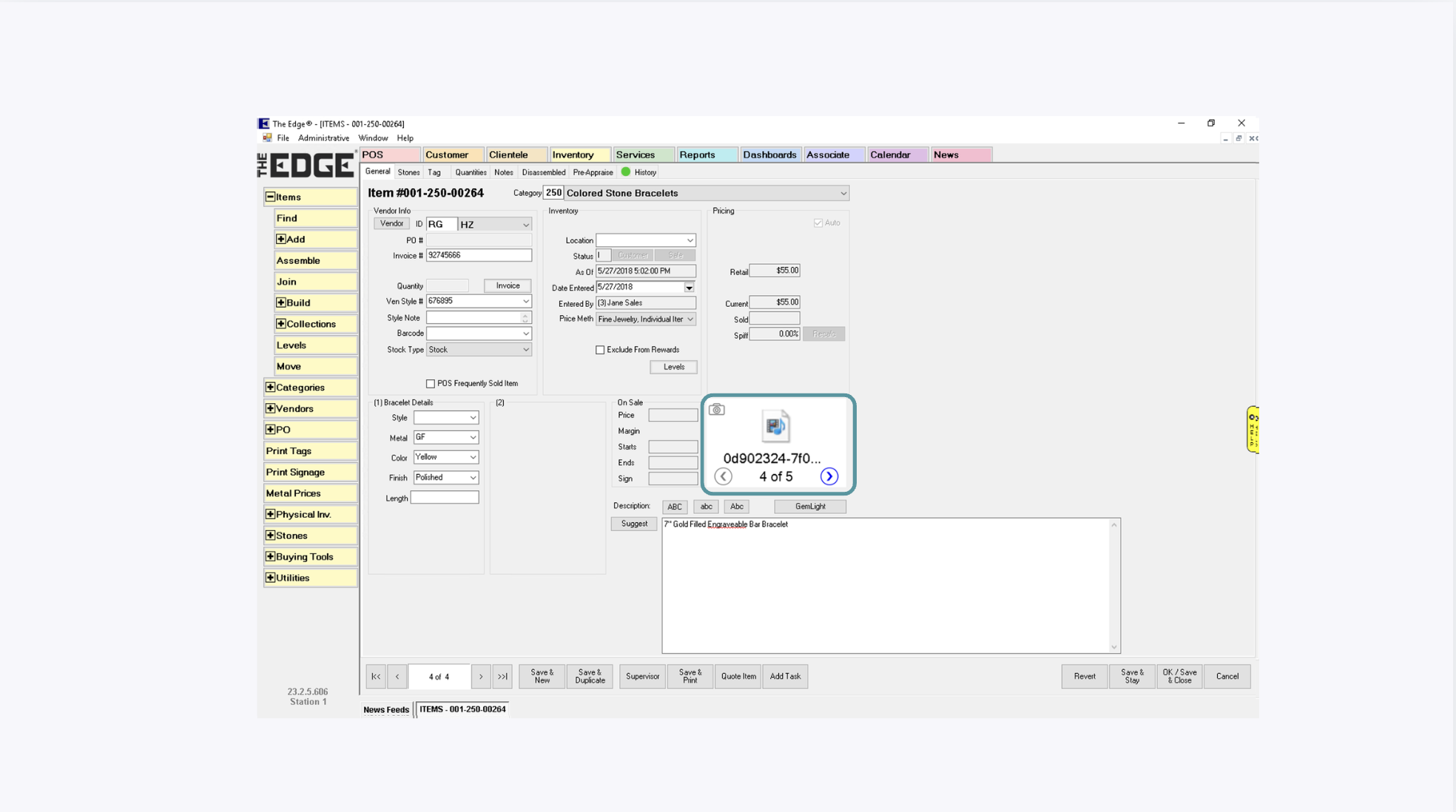Open the image file thumbnail icon
The height and width of the screenshot is (812, 1456).
point(775,426)
